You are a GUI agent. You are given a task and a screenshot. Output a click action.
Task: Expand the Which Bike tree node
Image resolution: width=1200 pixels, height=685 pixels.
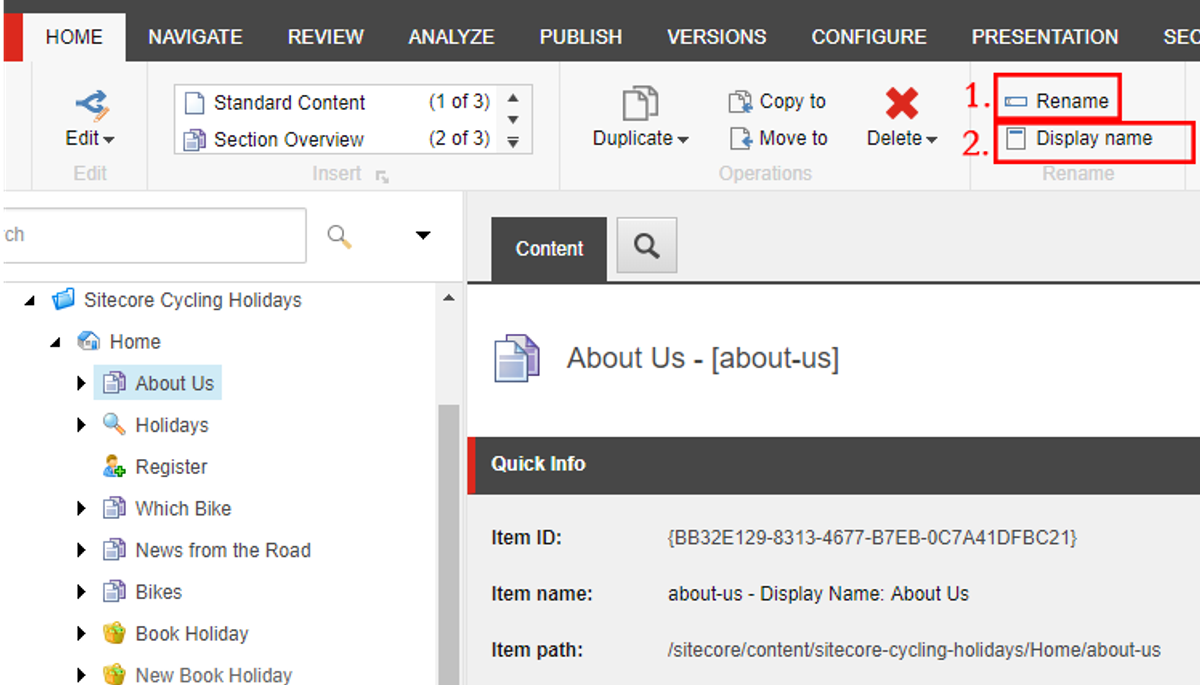tap(81, 509)
